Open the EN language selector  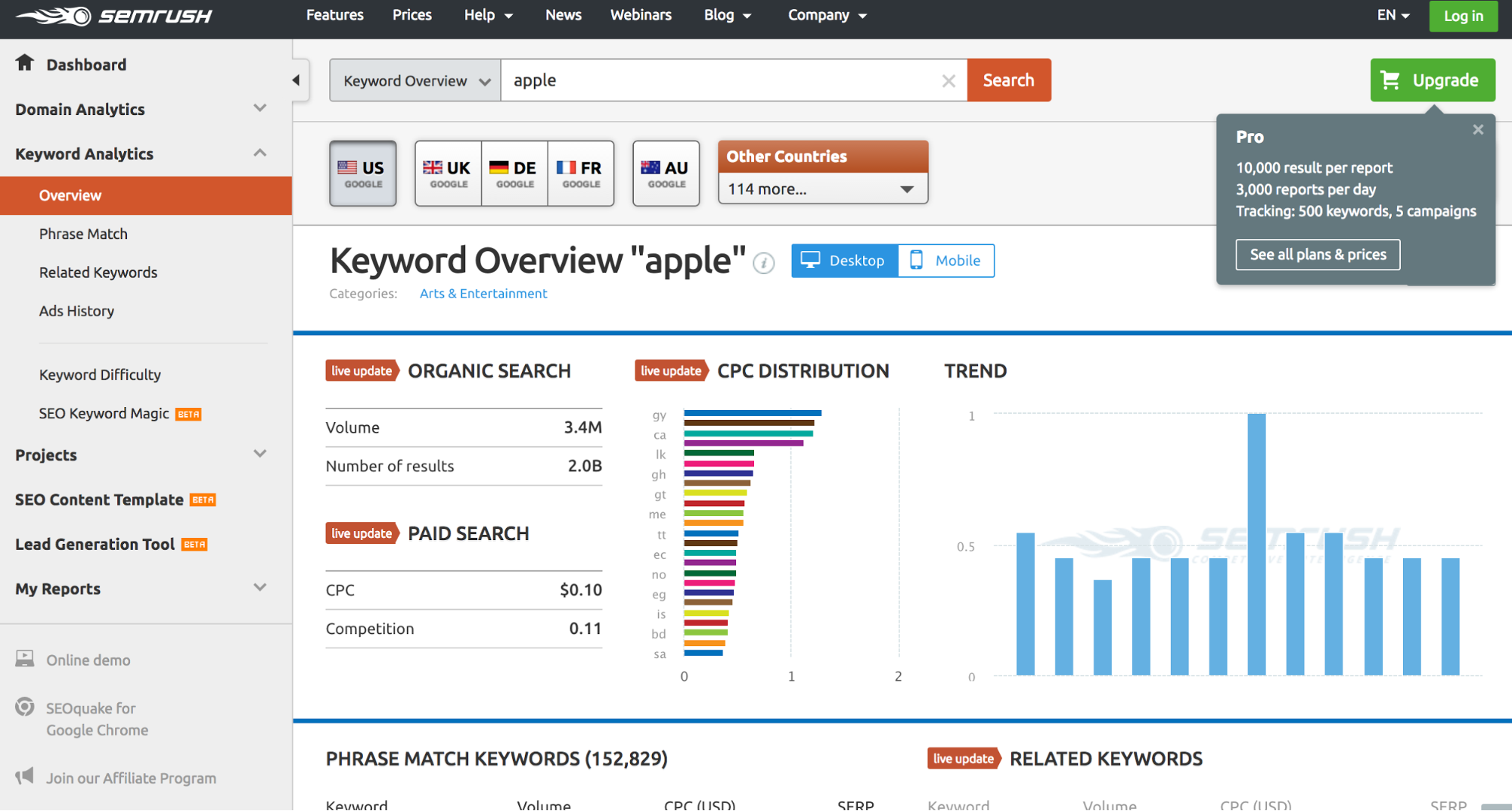pyautogui.click(x=1393, y=15)
